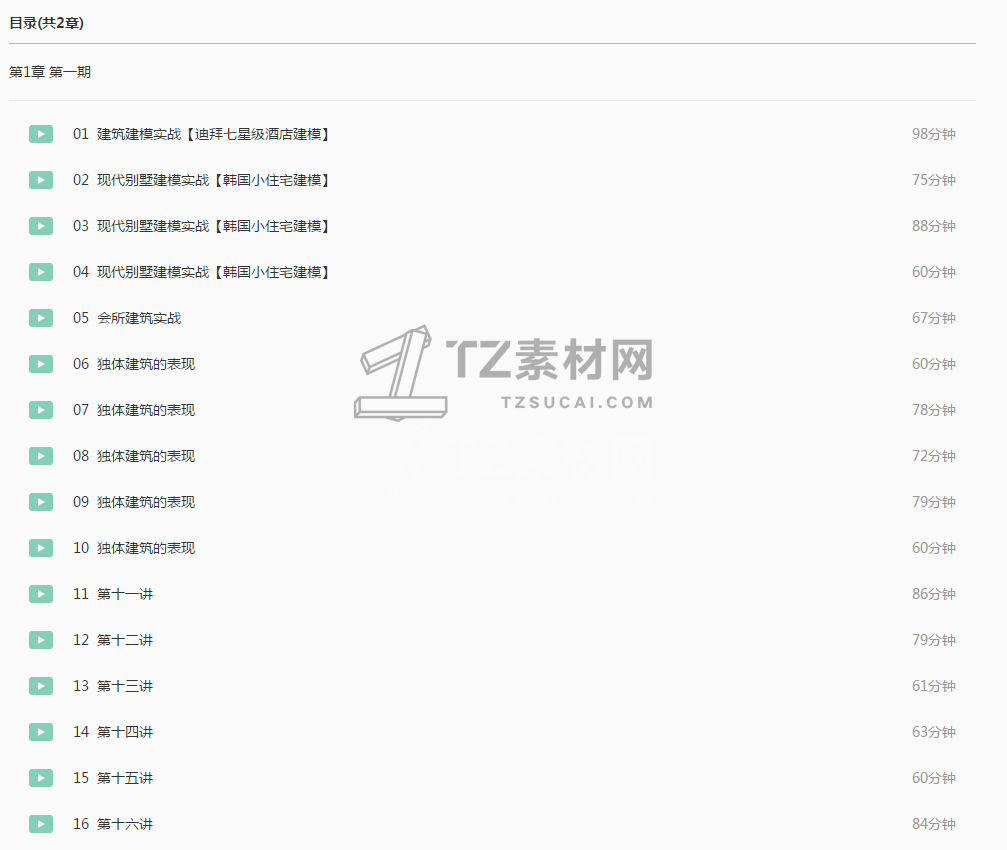Click the 88分钟 duration of lesson 03
This screenshot has width=1007, height=850.
934,226
